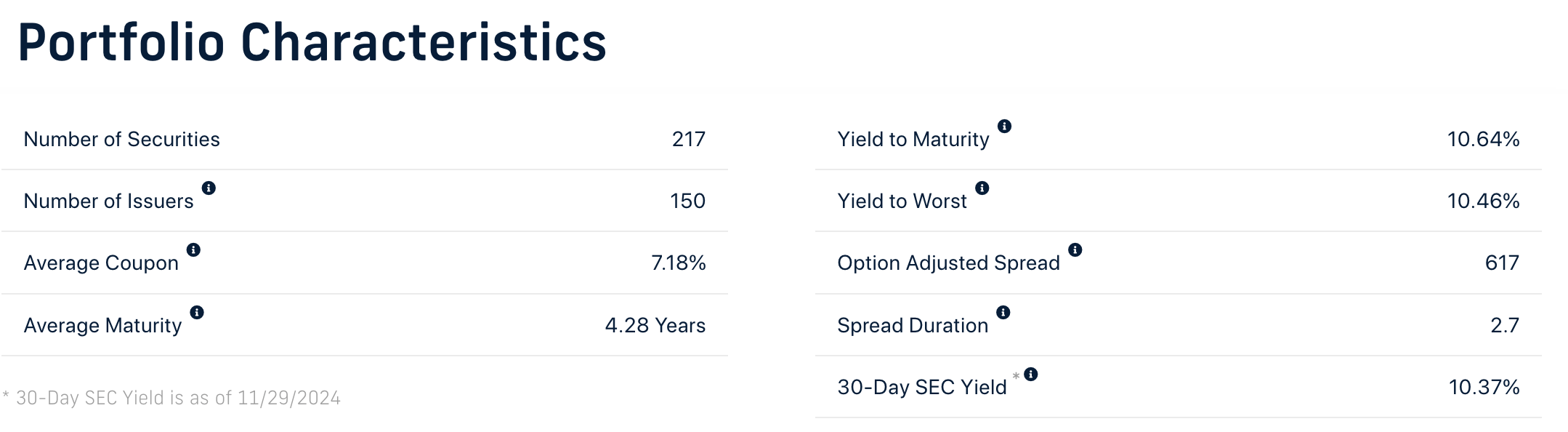Click the Portfolio Characteristics heading
The image size is (1568, 432).
(312, 44)
